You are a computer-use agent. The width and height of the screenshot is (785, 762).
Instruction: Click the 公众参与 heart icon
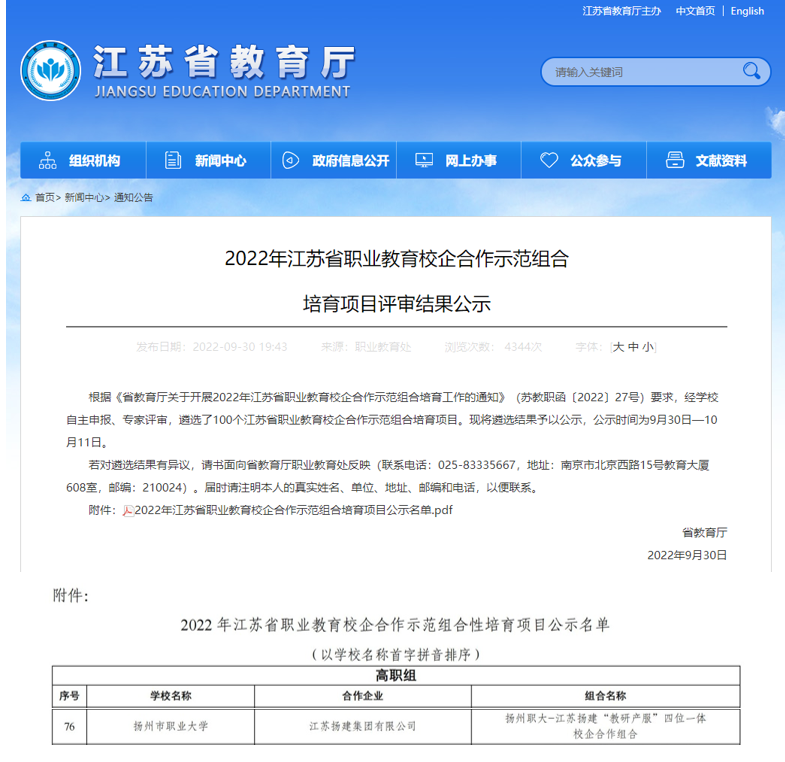(548, 160)
